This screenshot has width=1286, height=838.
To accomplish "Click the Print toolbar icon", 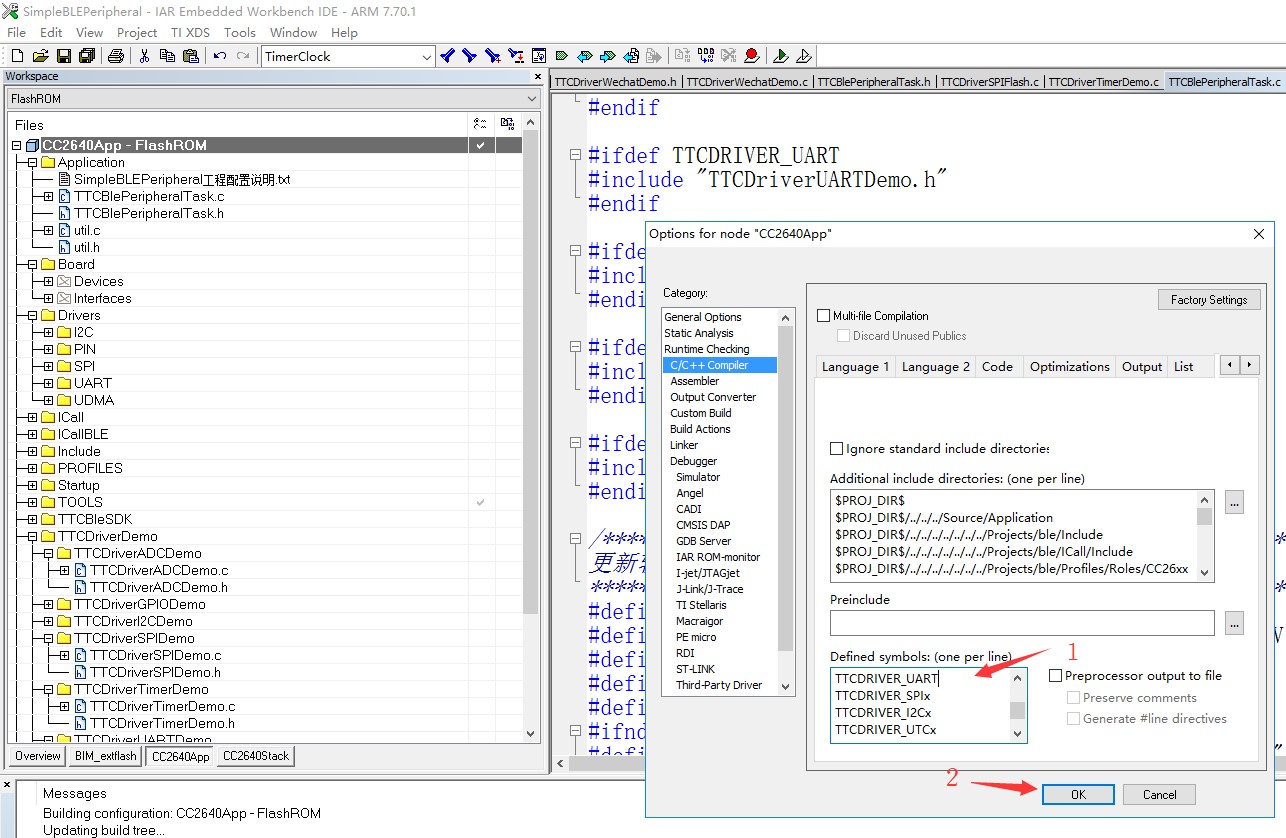I will 115,56.
